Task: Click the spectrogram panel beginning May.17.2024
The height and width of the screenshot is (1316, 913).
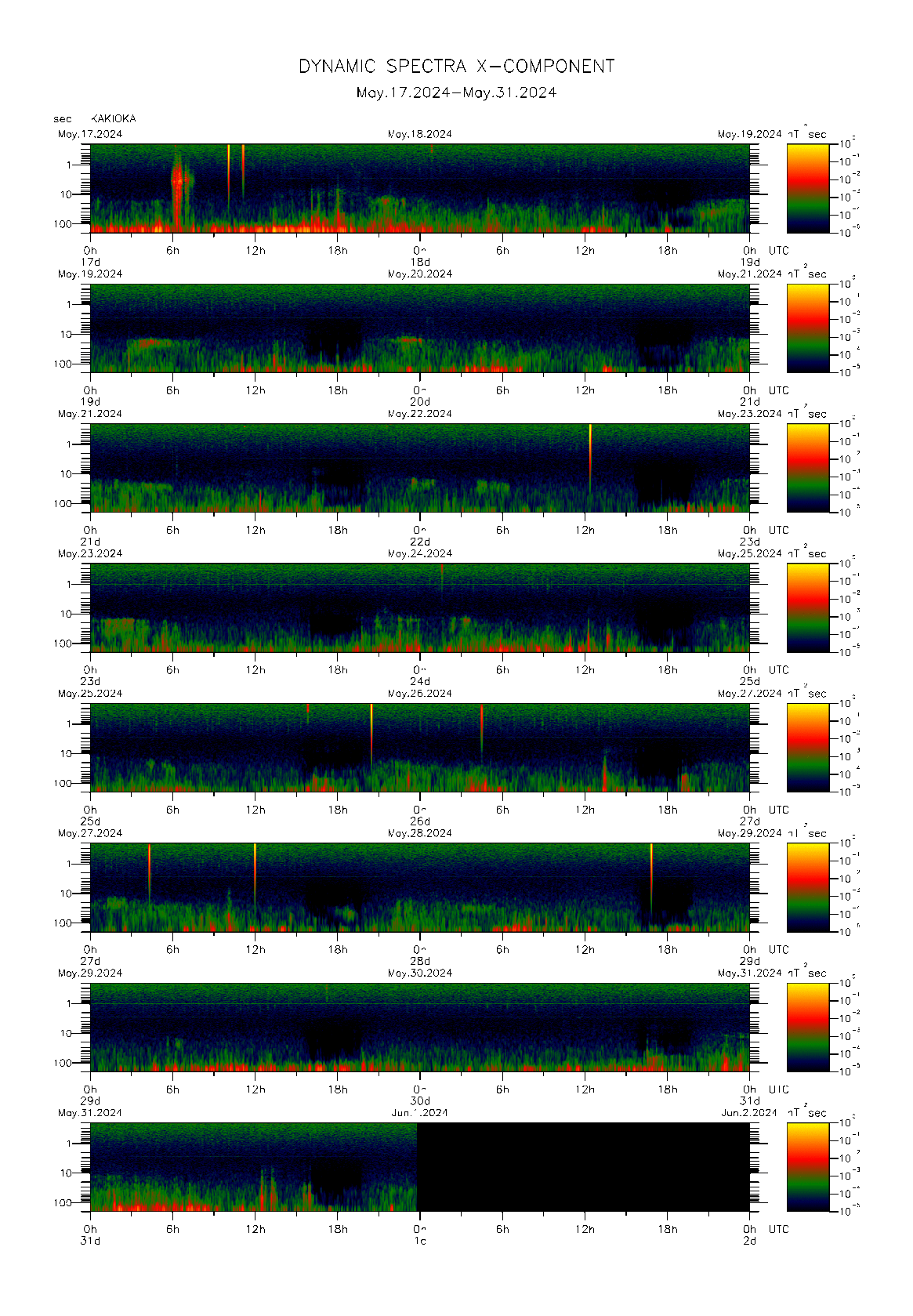Action: (x=420, y=188)
